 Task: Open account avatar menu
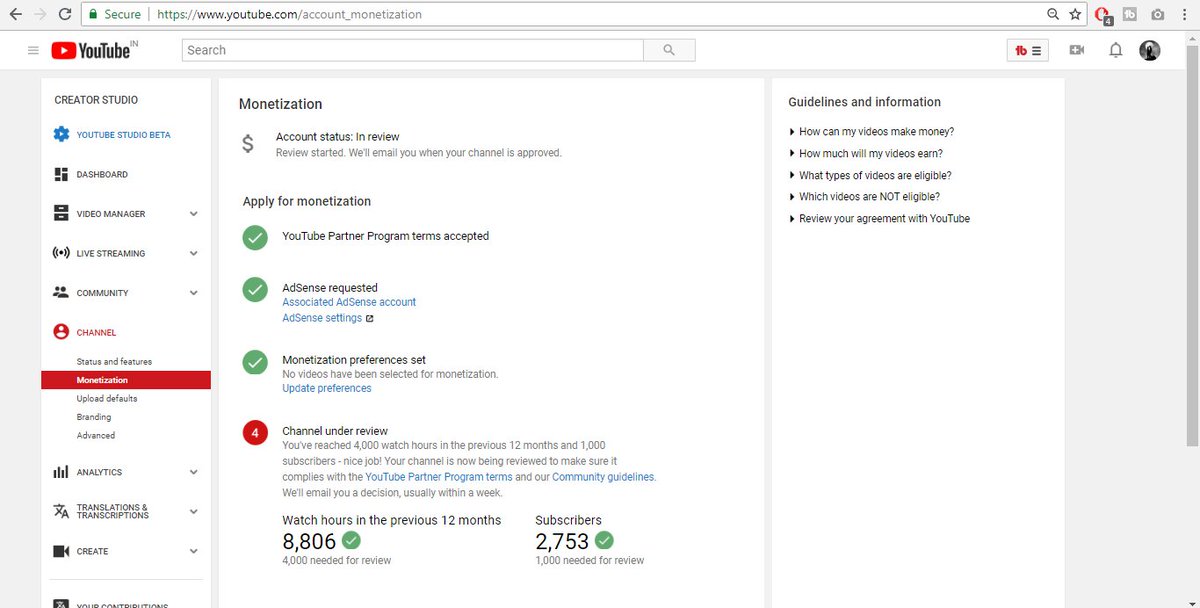coord(1150,50)
